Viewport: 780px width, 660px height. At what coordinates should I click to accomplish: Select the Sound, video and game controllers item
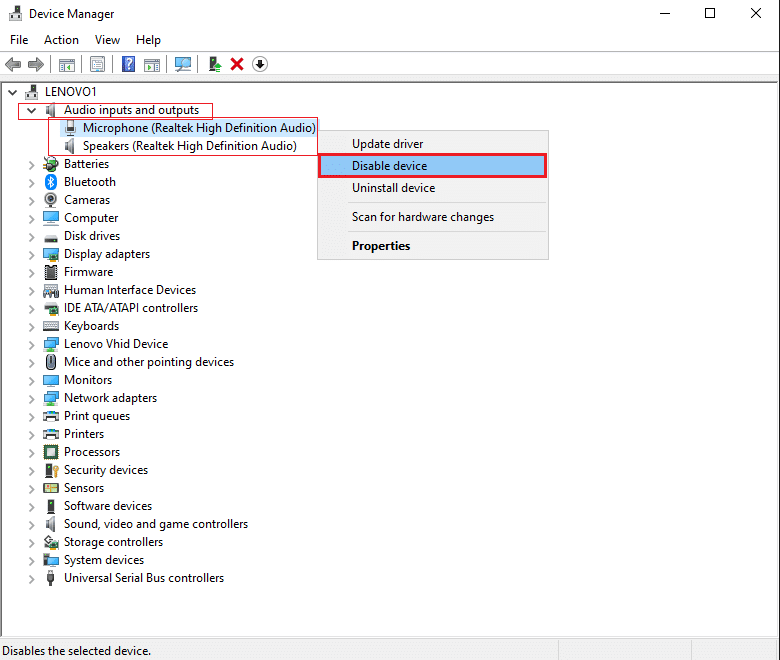click(155, 524)
